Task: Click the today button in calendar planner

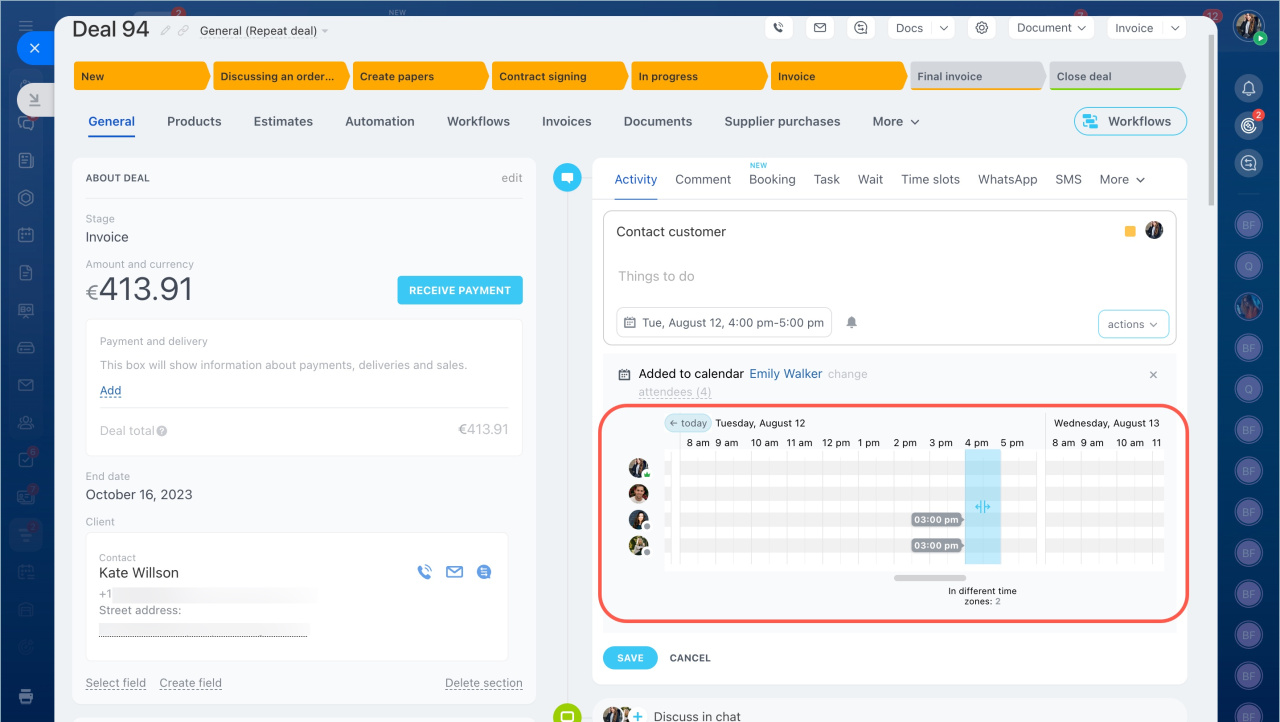Action: pyautogui.click(x=688, y=423)
